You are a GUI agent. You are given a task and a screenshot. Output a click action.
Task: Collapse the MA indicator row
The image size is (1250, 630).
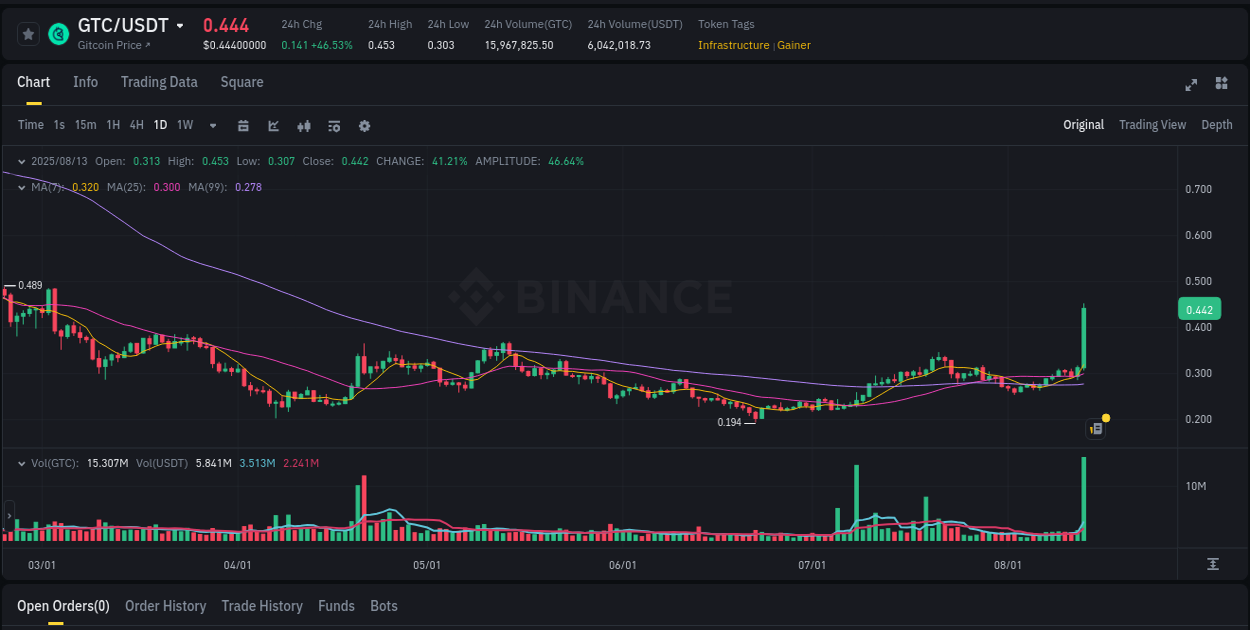coord(21,186)
